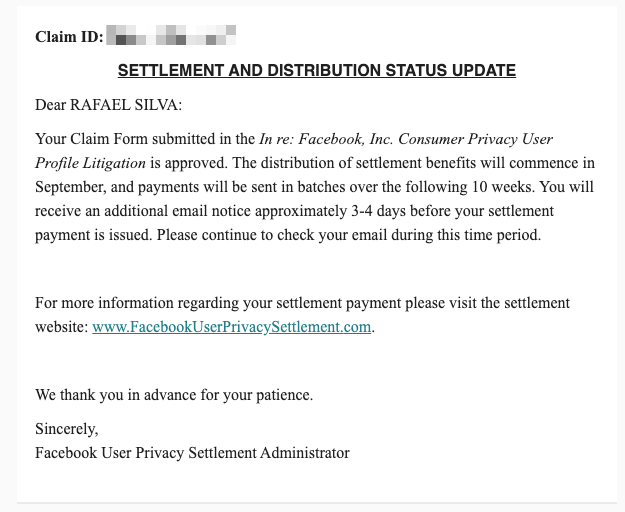Click the "Dear RAFAEL SILVA:" greeting
The height and width of the screenshot is (512, 625).
pyautogui.click(x=109, y=105)
